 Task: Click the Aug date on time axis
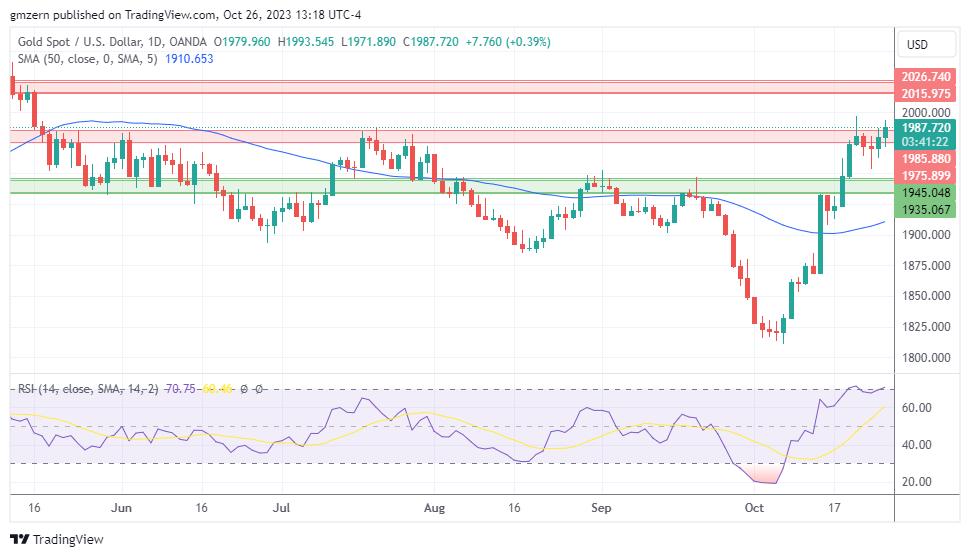(434, 507)
